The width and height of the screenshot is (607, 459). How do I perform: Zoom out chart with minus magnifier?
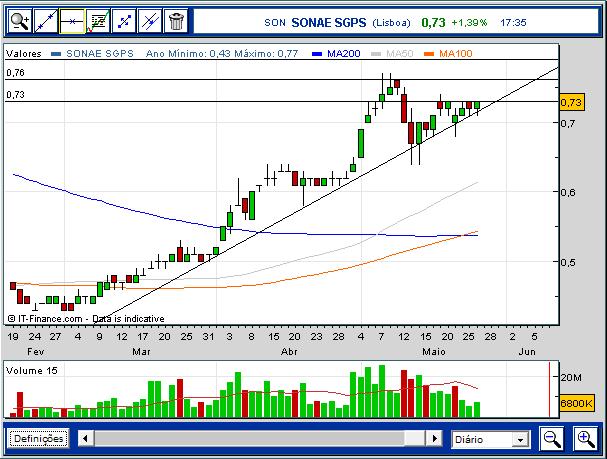tap(552, 438)
